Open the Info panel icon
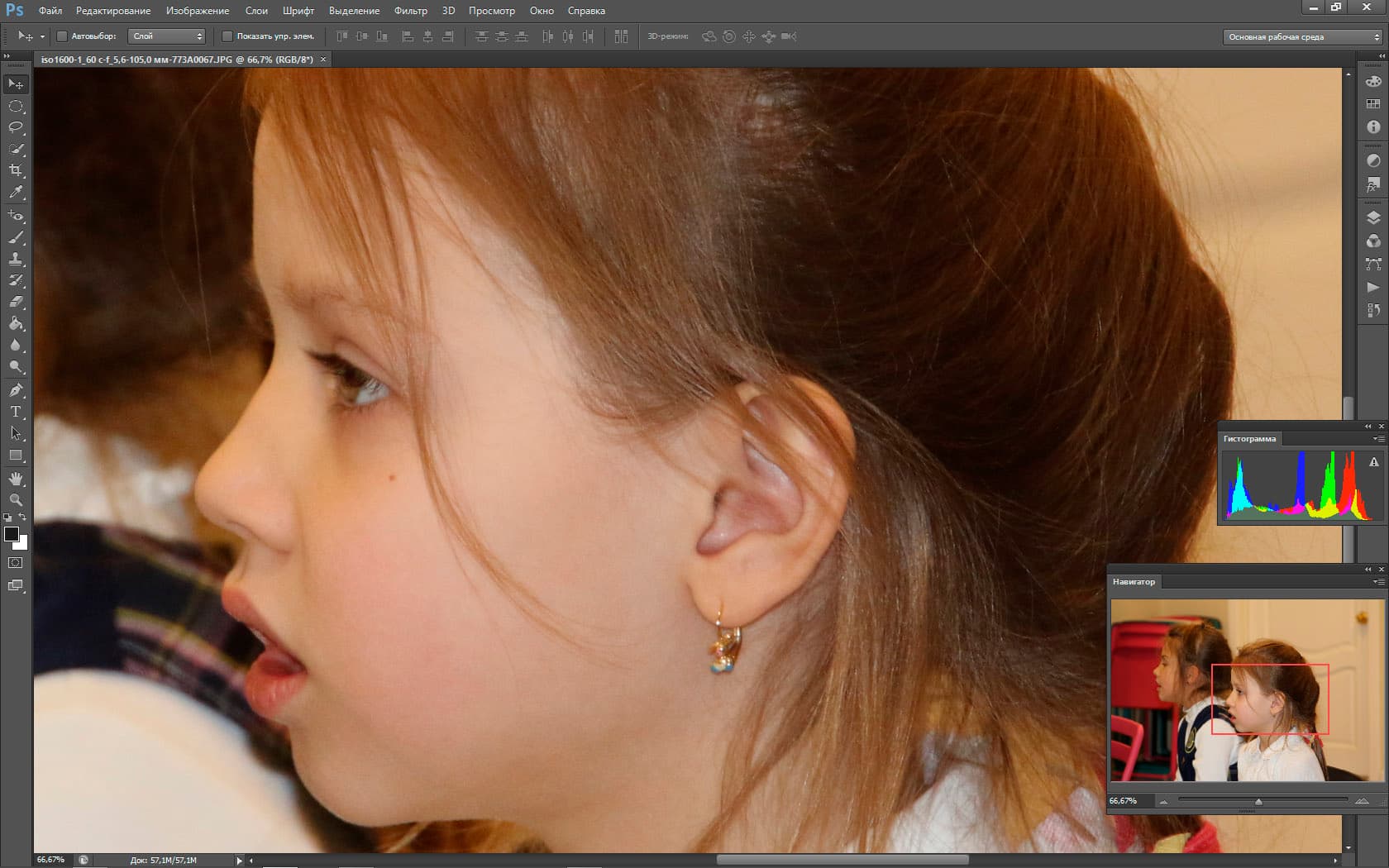Screen dimensions: 1389x868 pos(1373,127)
